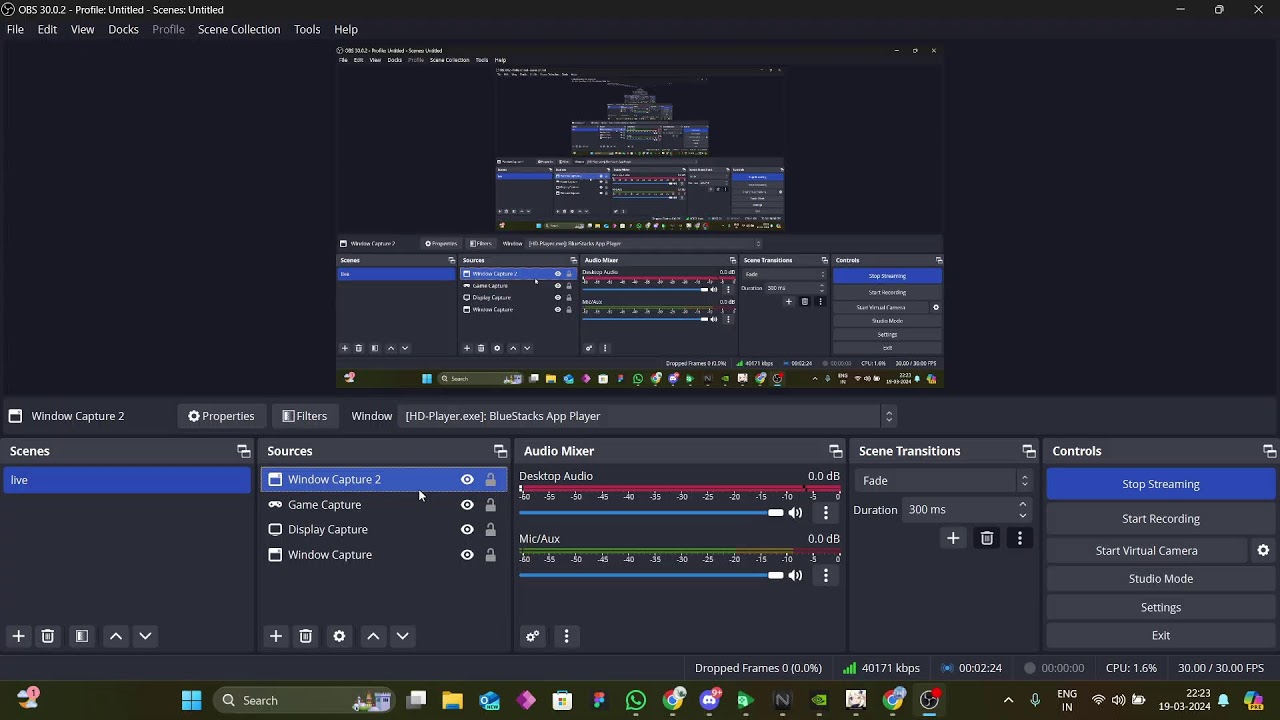Click the Exit button

1160,636
